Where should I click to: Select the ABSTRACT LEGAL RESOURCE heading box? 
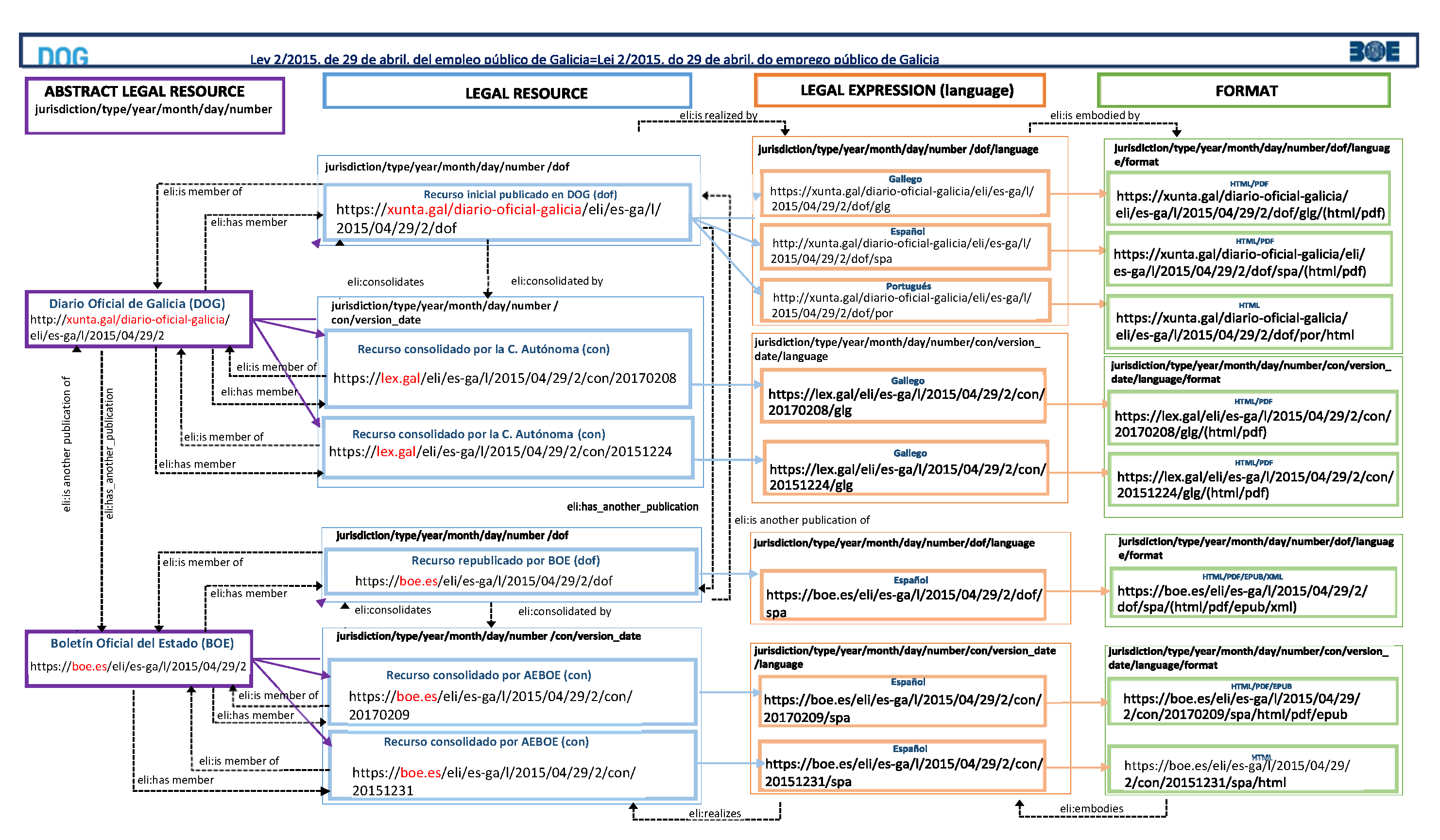coord(155,106)
